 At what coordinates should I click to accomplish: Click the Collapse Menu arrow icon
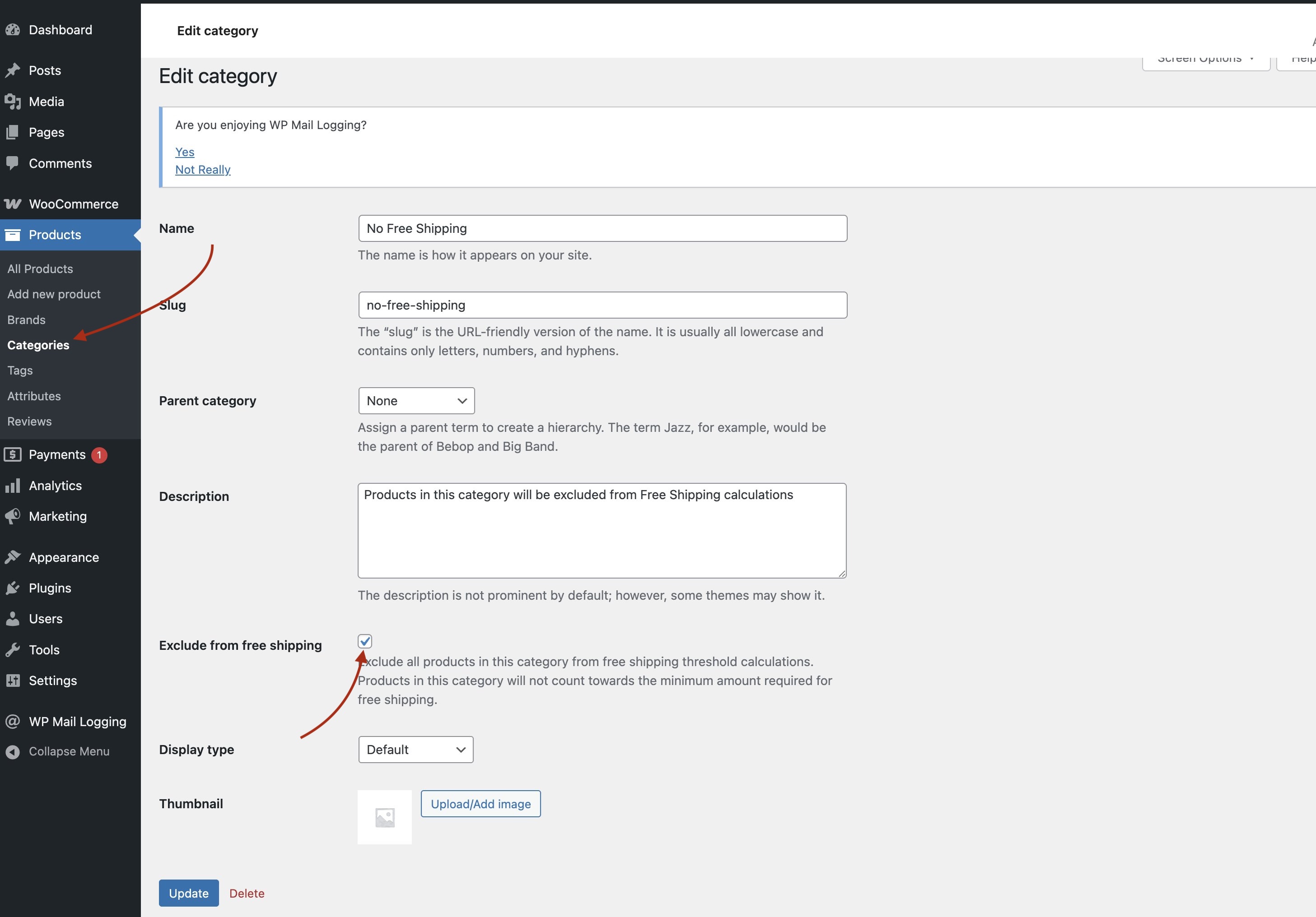pos(13,751)
